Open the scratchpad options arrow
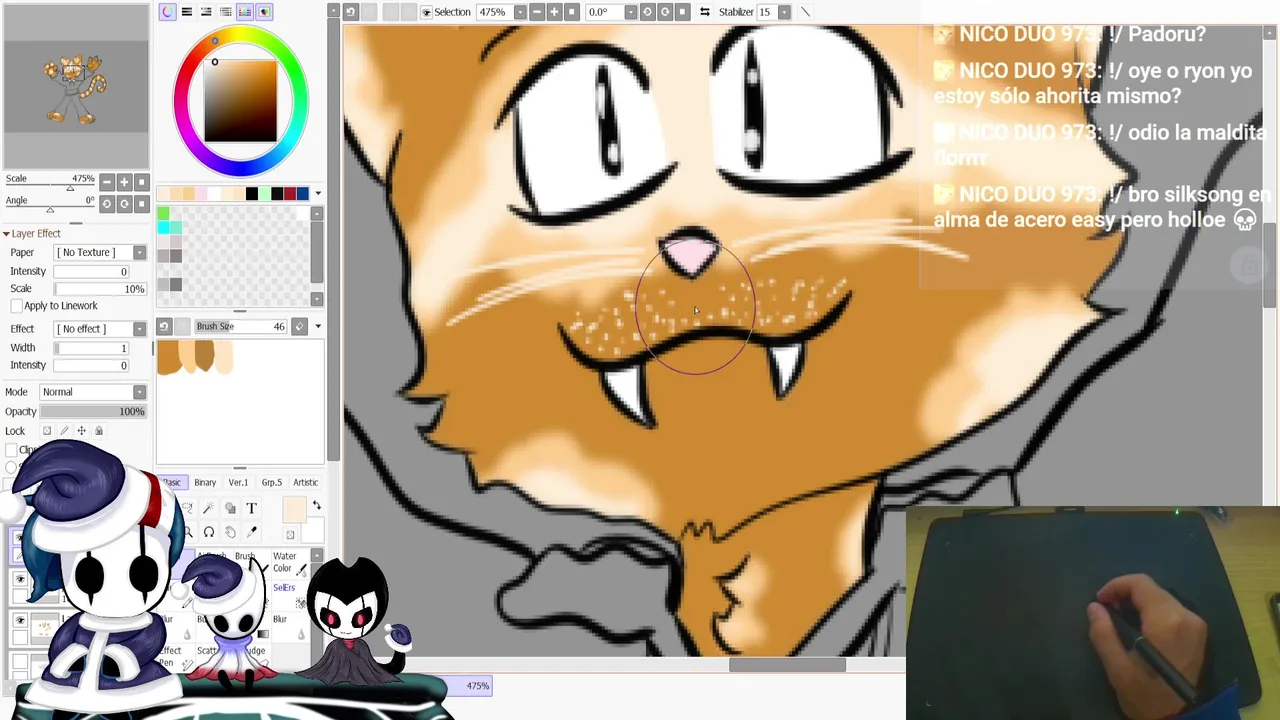This screenshot has height=720, width=1280. click(x=318, y=327)
